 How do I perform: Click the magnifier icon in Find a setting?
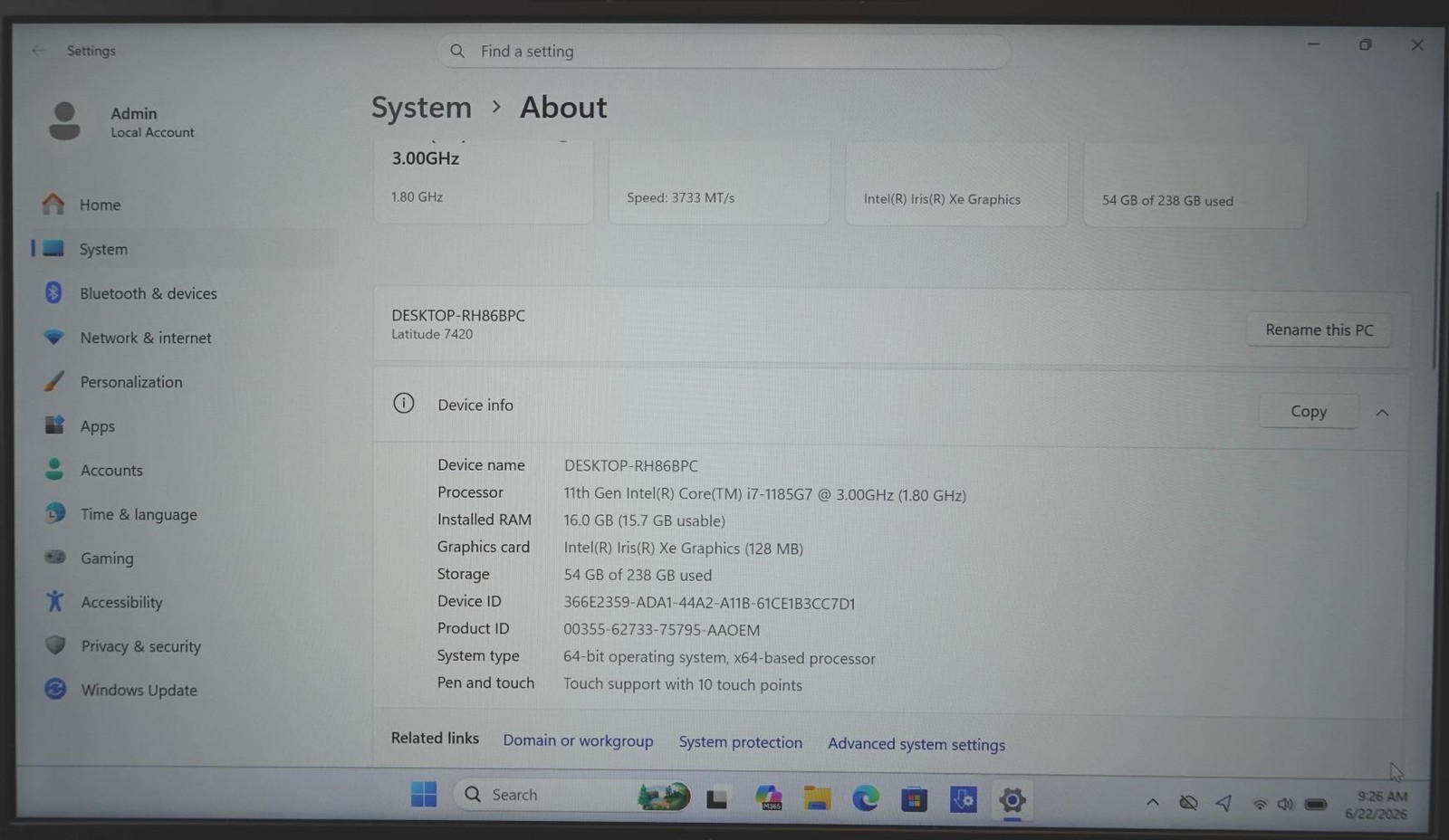pyautogui.click(x=457, y=52)
